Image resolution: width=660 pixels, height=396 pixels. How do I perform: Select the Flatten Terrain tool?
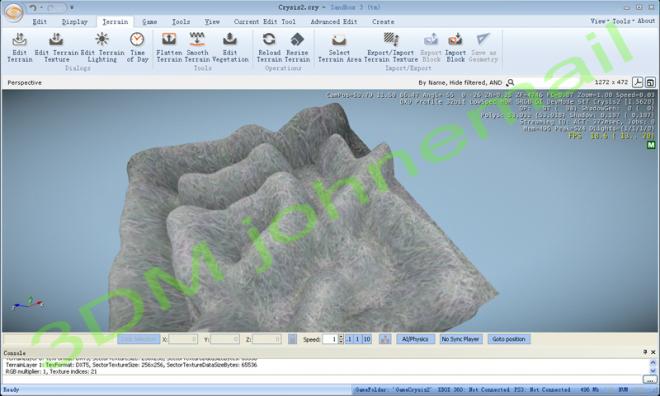(x=169, y=48)
